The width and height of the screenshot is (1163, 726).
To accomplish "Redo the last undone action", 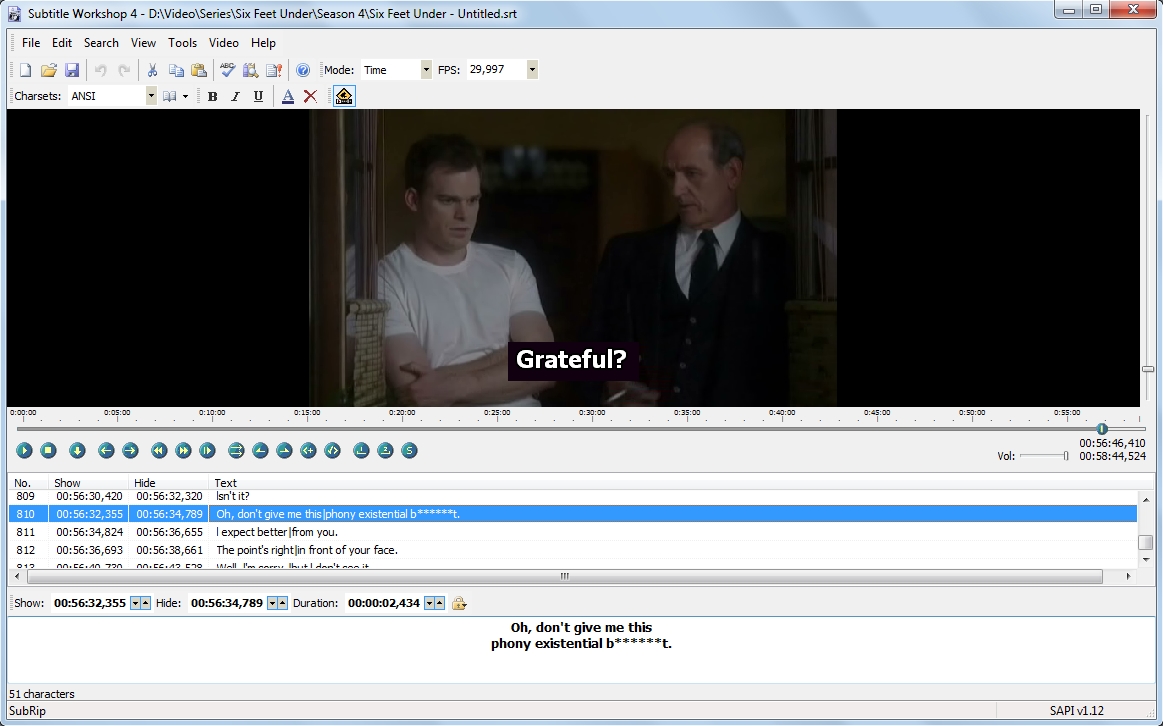I will [124, 70].
